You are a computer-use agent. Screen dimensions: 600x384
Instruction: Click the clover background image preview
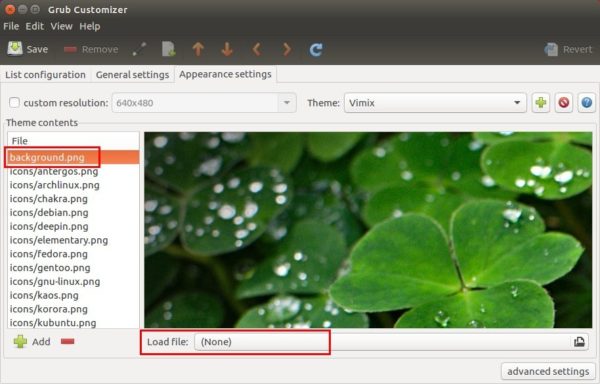[x=368, y=229]
